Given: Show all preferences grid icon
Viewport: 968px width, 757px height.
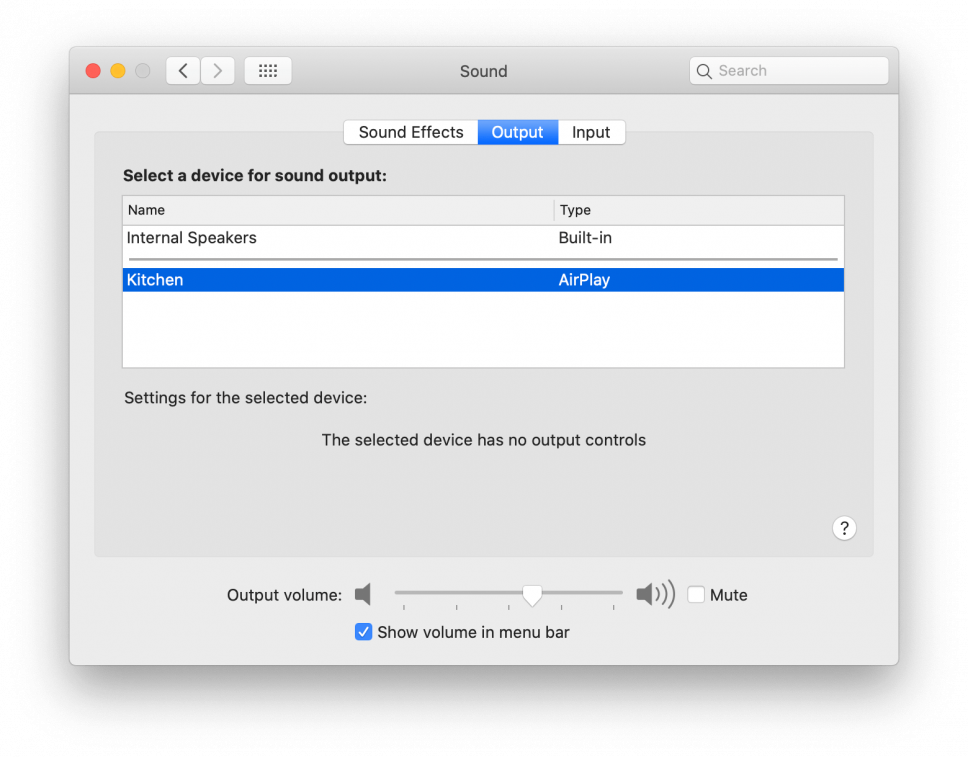Looking at the screenshot, I should [x=268, y=71].
